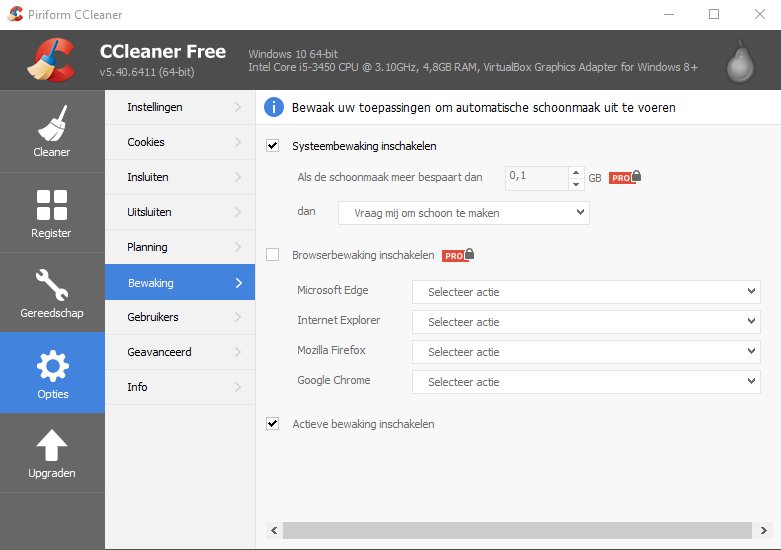Click the Upgraden arrow icon
This screenshot has height=550, width=781.
click(52, 452)
